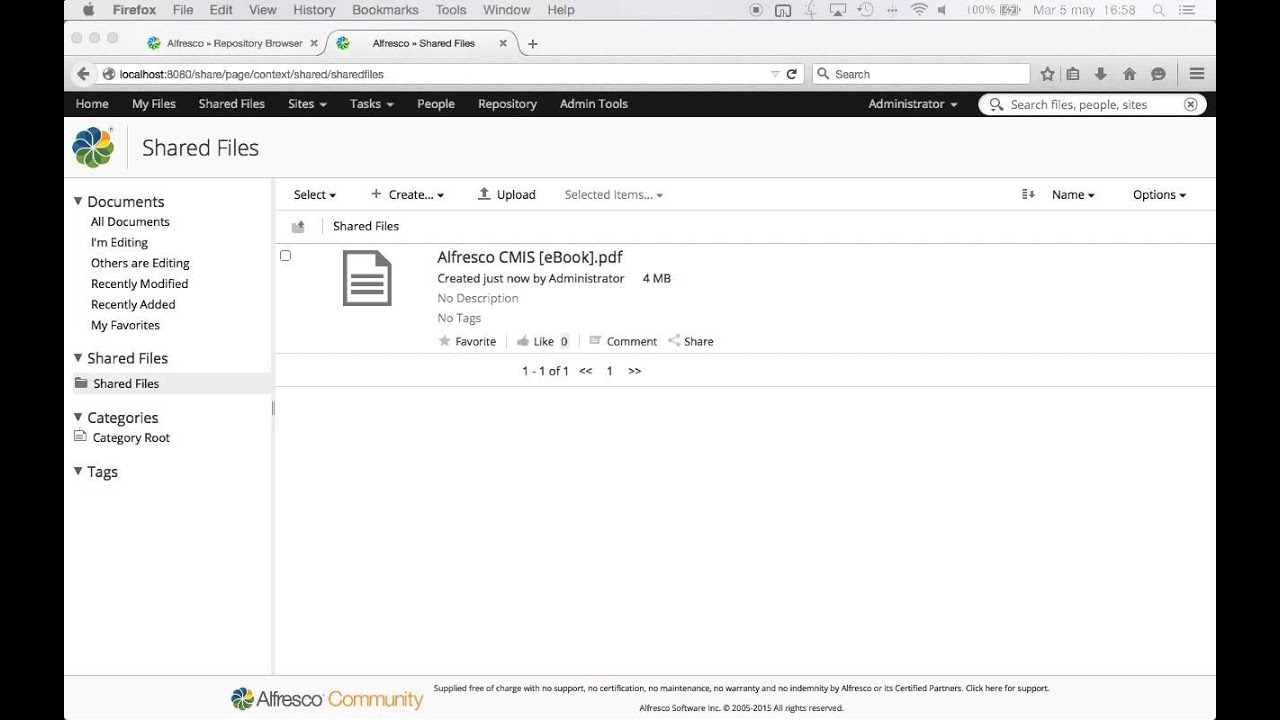Click My Favorites filter

125,325
